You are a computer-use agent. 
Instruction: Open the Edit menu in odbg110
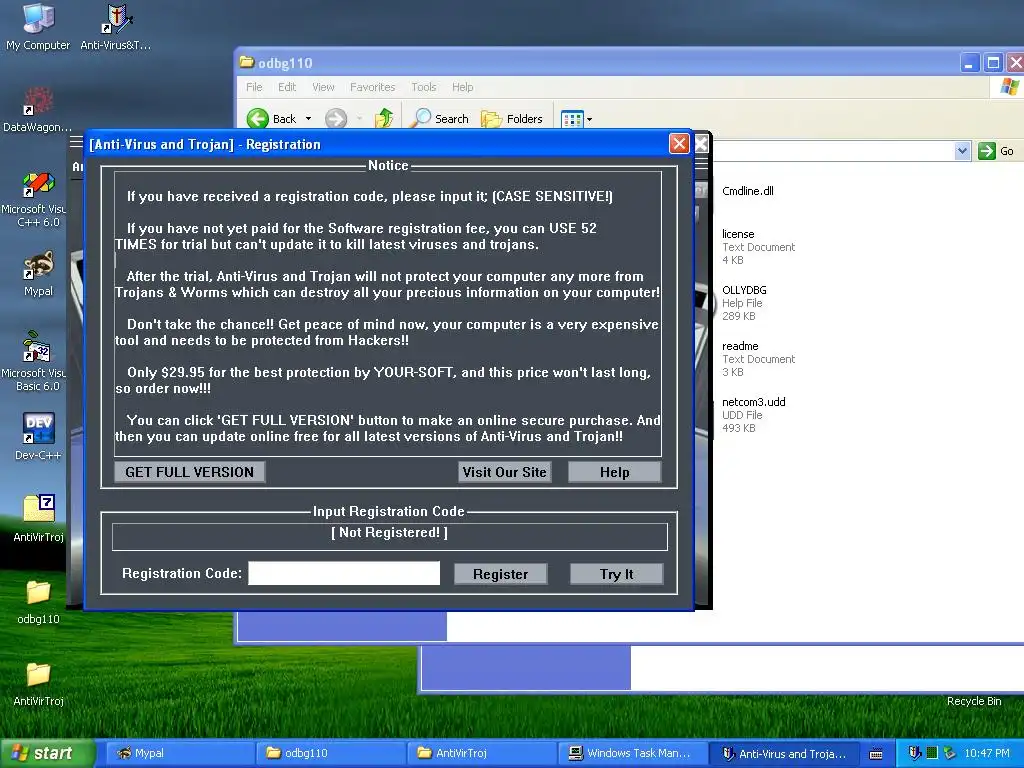(287, 87)
